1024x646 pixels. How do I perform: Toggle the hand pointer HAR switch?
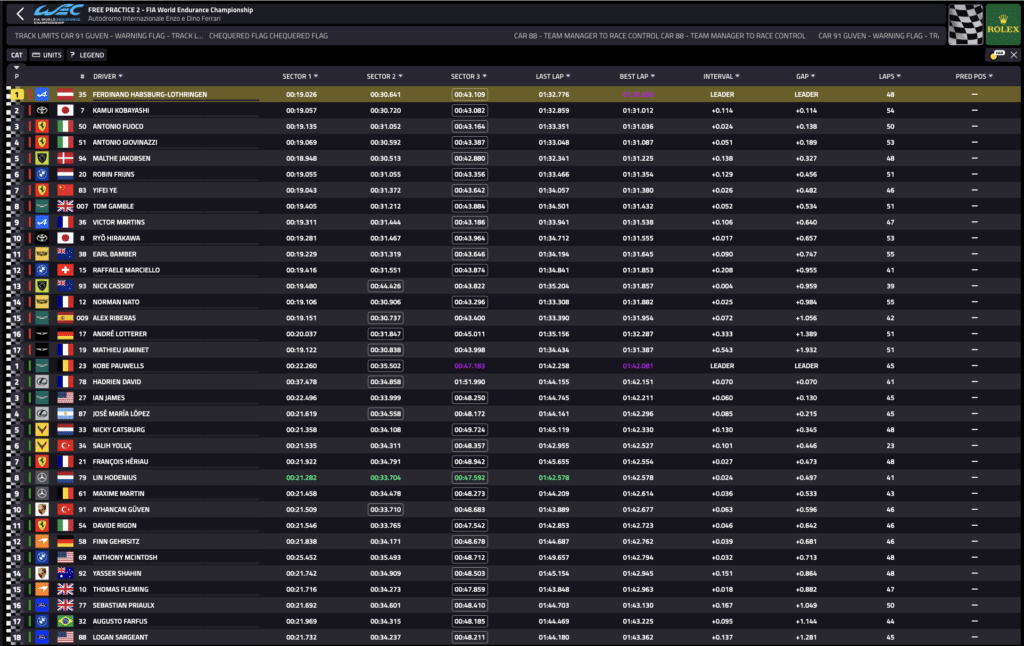tap(992, 55)
